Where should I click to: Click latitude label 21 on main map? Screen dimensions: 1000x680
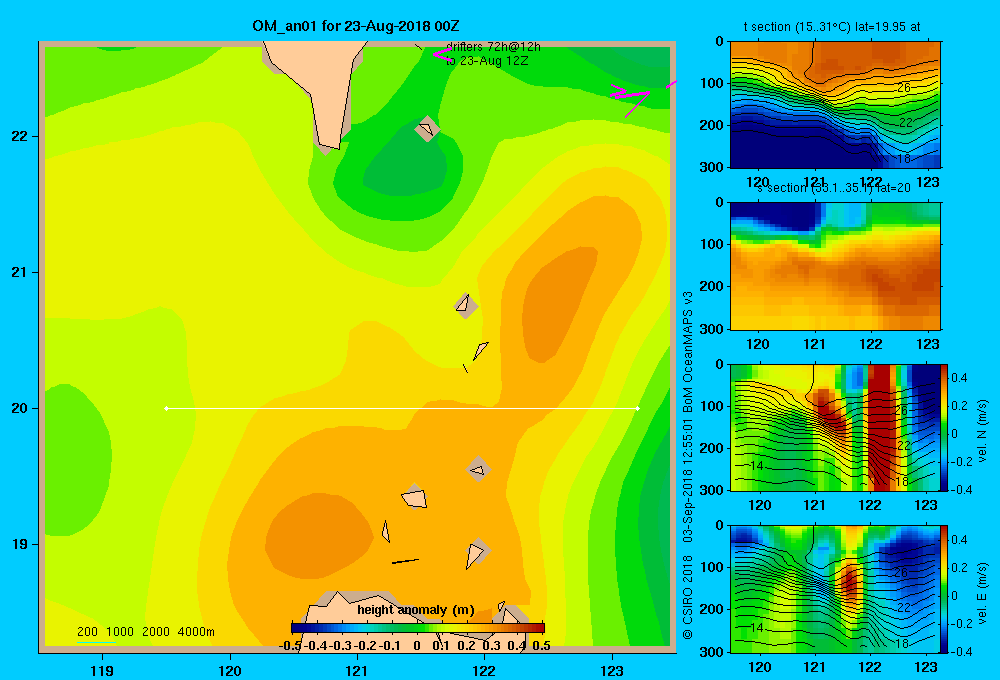point(20,272)
